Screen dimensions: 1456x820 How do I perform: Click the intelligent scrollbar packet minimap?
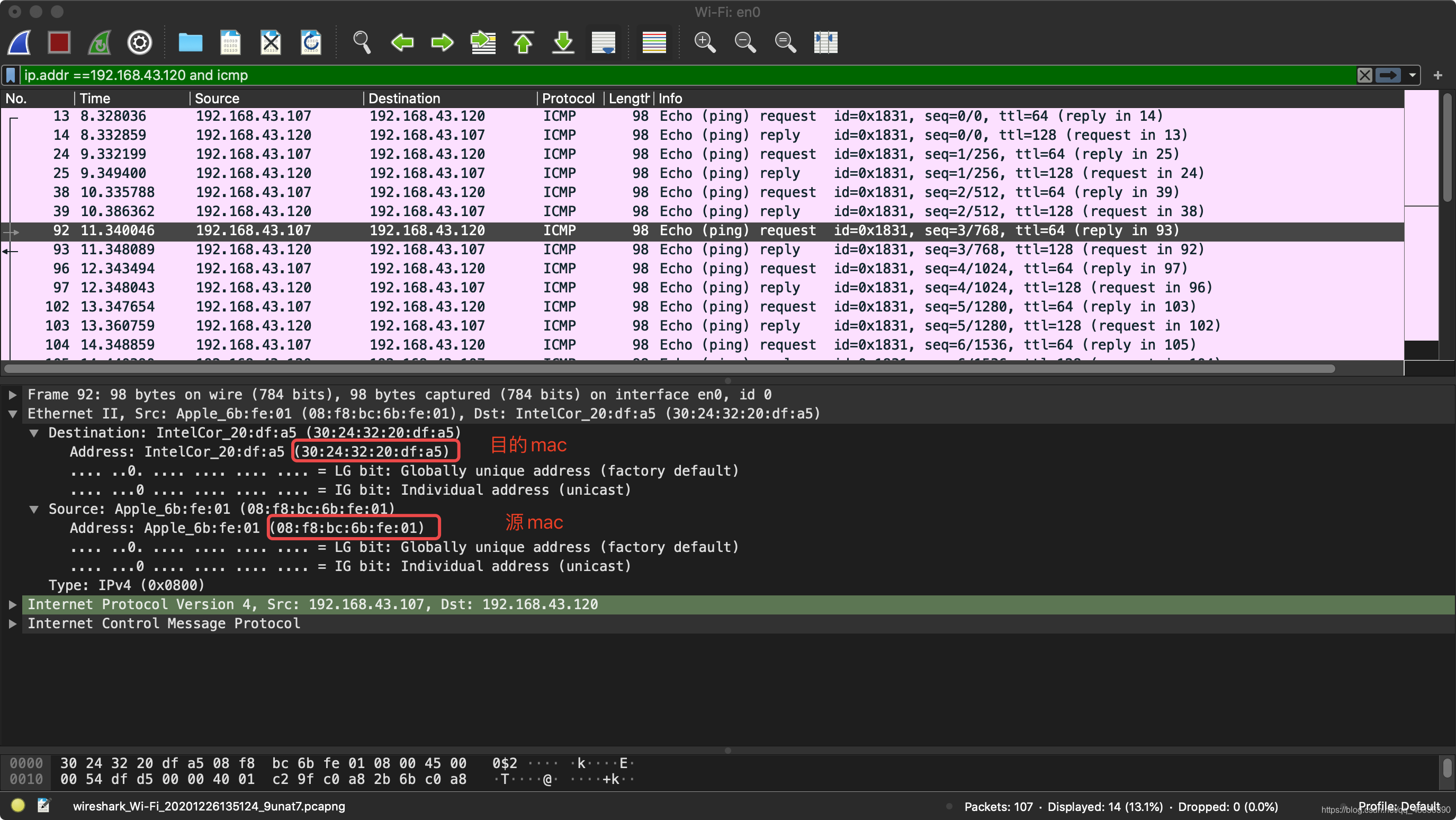pos(1422,225)
